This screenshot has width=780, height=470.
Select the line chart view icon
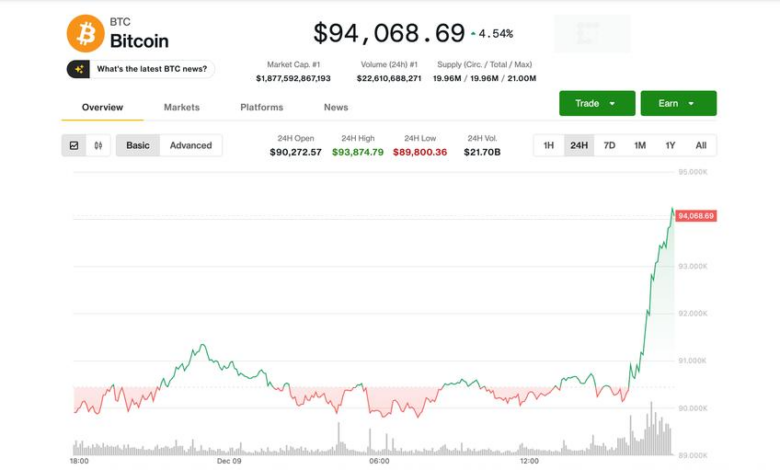74,145
